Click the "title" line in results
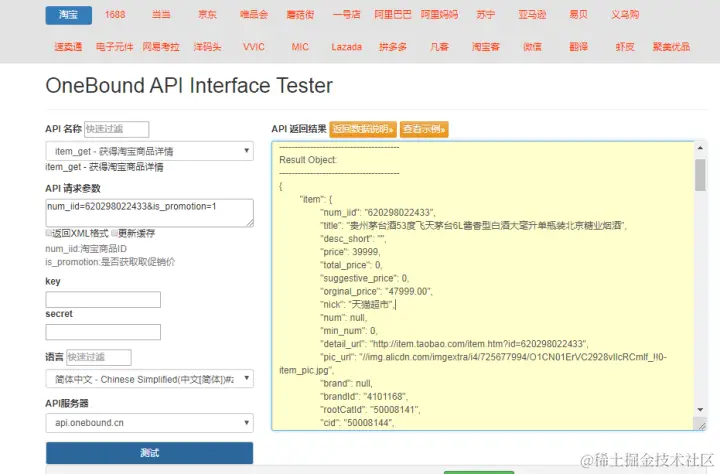The height and width of the screenshot is (474, 720). click(x=473, y=226)
